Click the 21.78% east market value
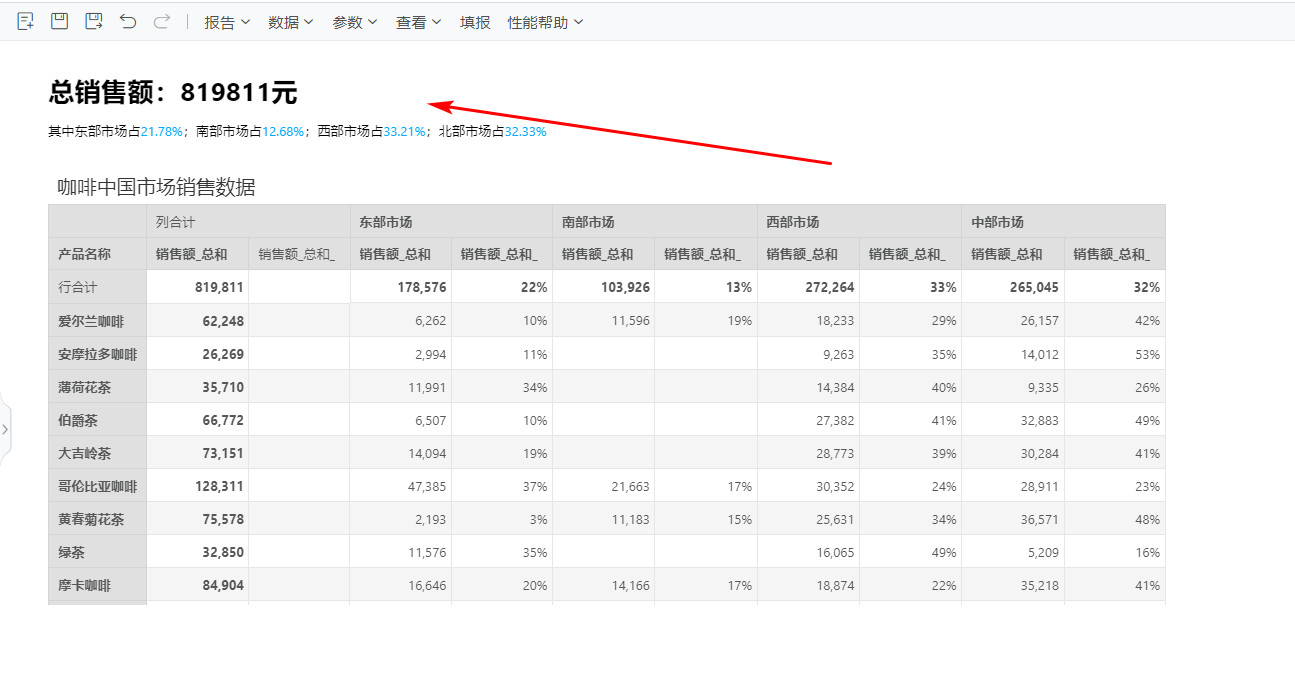This screenshot has height=683, width=1295. pyautogui.click(x=162, y=131)
